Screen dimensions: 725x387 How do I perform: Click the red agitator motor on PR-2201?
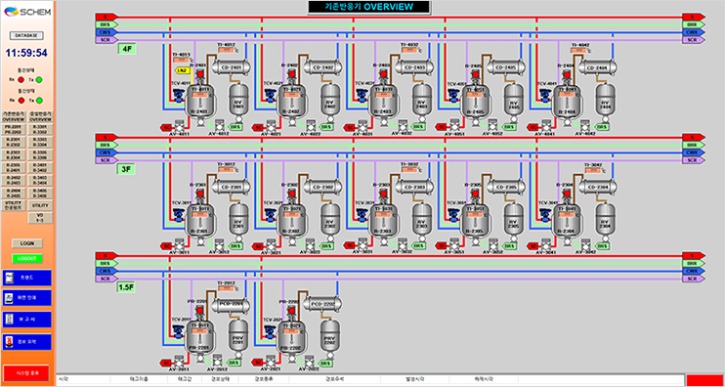coord(200,310)
